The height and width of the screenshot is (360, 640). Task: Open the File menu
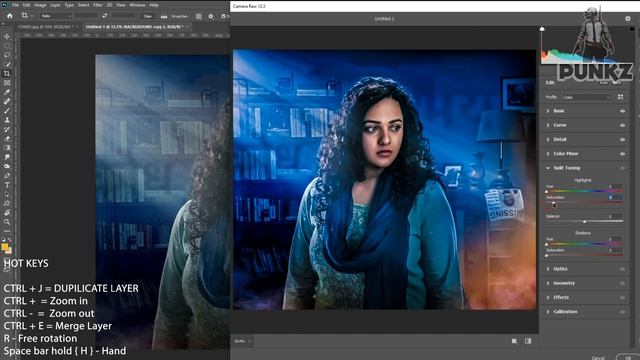click(x=15, y=5)
